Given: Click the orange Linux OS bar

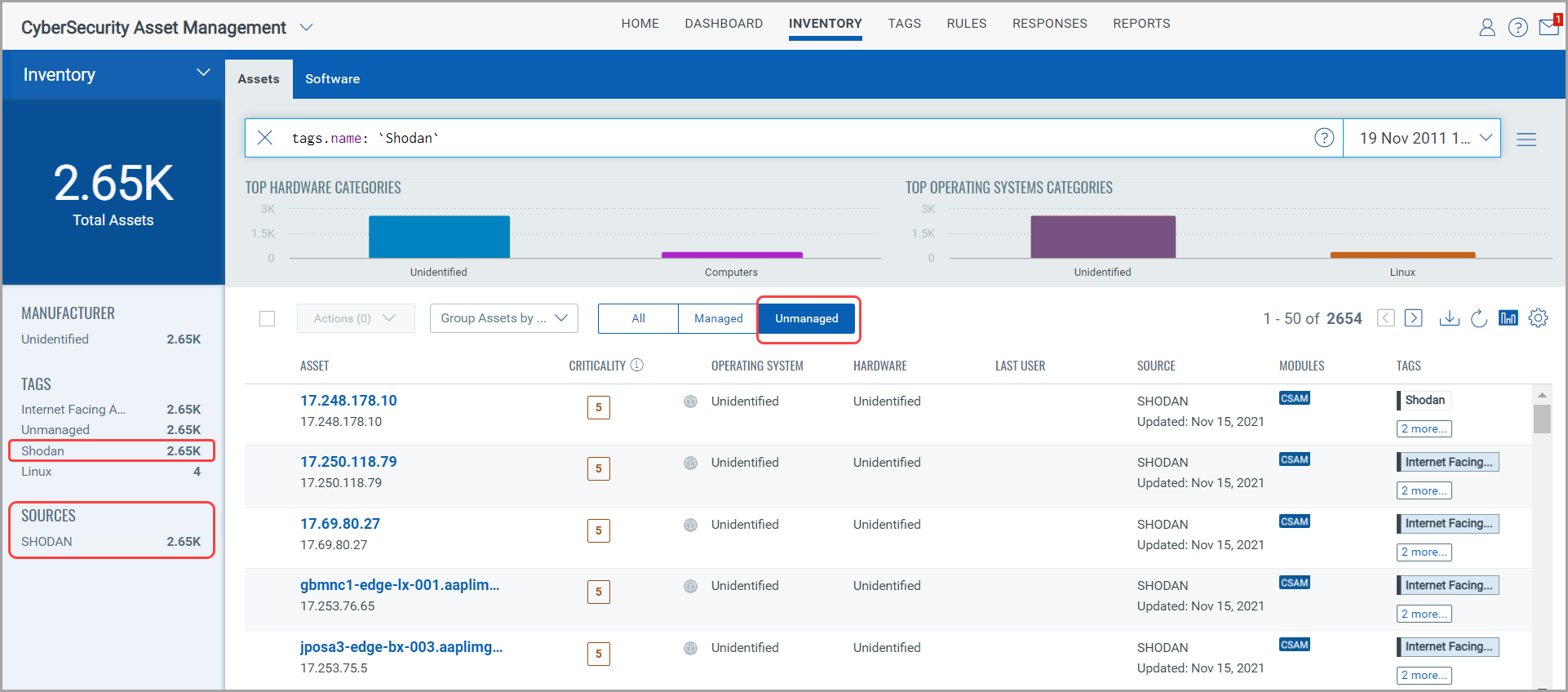Looking at the screenshot, I should [1402, 255].
